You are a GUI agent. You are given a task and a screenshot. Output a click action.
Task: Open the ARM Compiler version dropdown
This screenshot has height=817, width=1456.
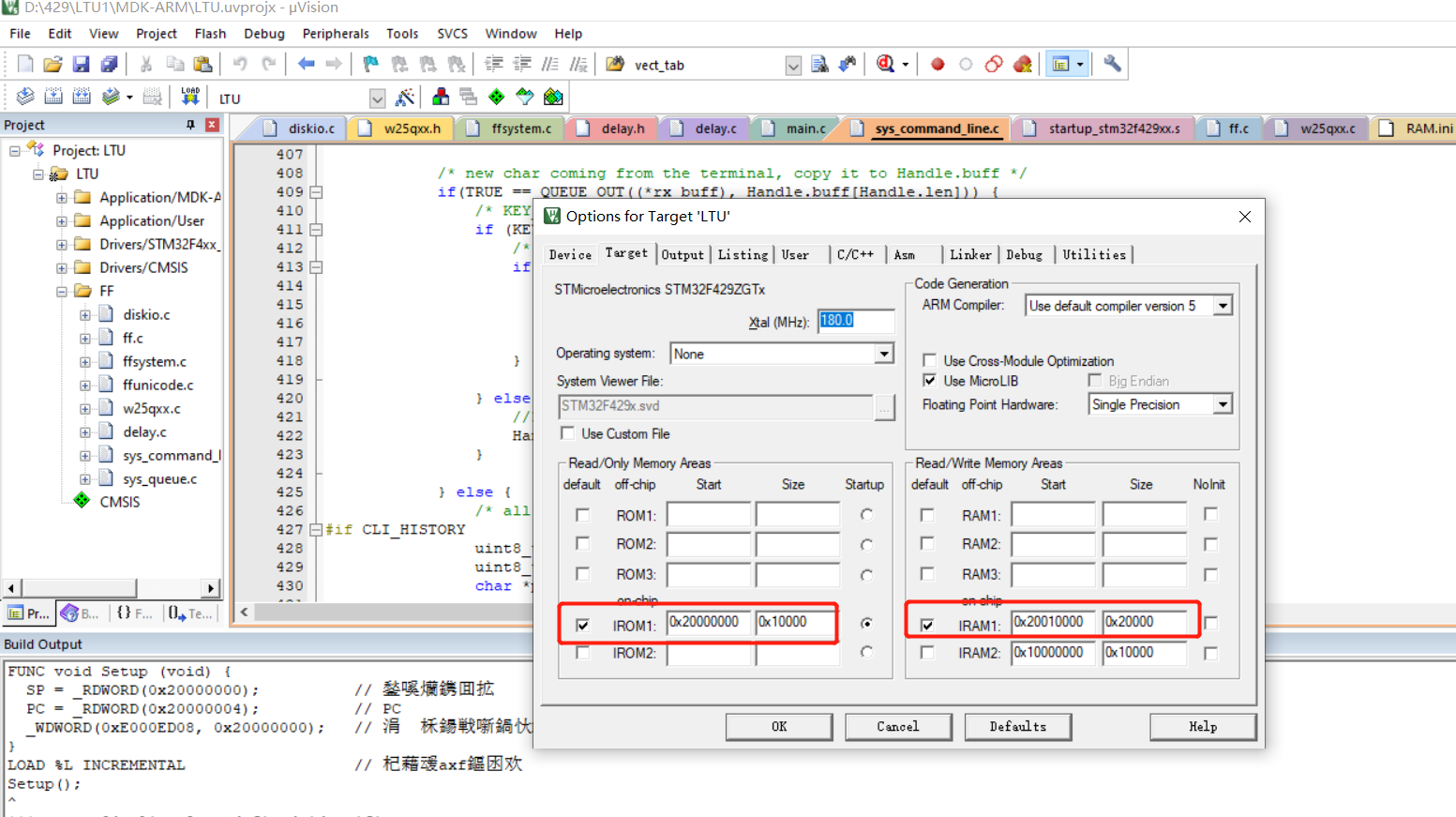(x=1223, y=306)
